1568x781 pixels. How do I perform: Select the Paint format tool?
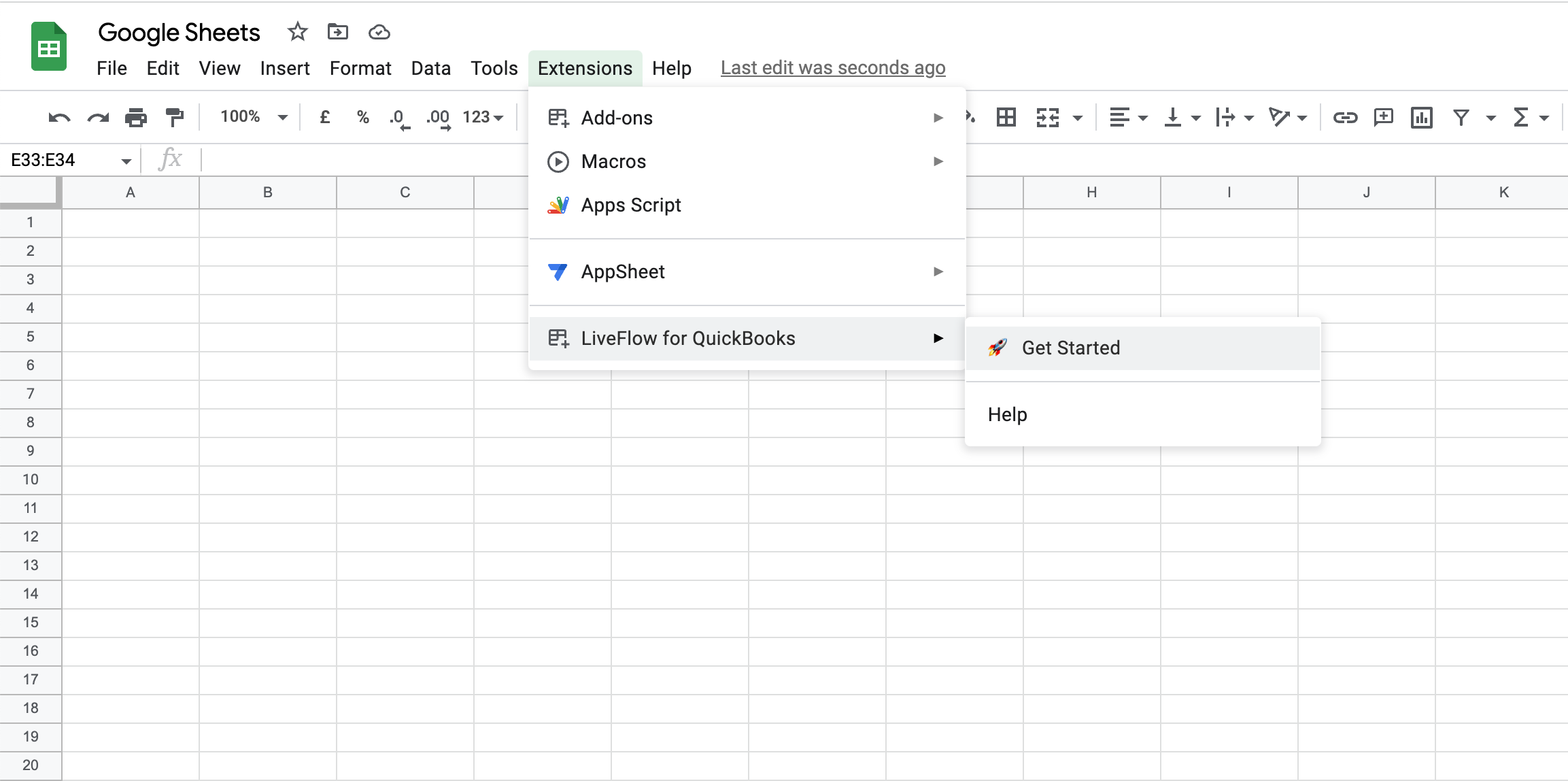click(175, 118)
